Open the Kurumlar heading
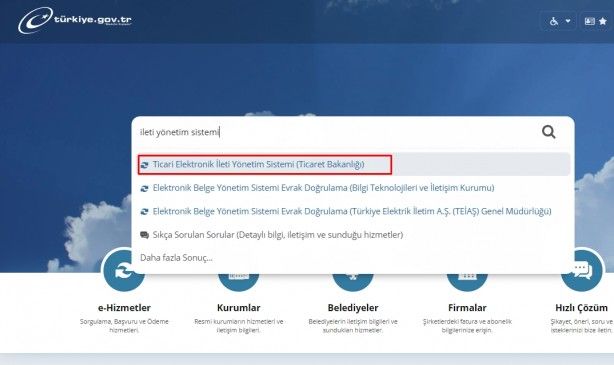614x365 pixels. (x=238, y=308)
